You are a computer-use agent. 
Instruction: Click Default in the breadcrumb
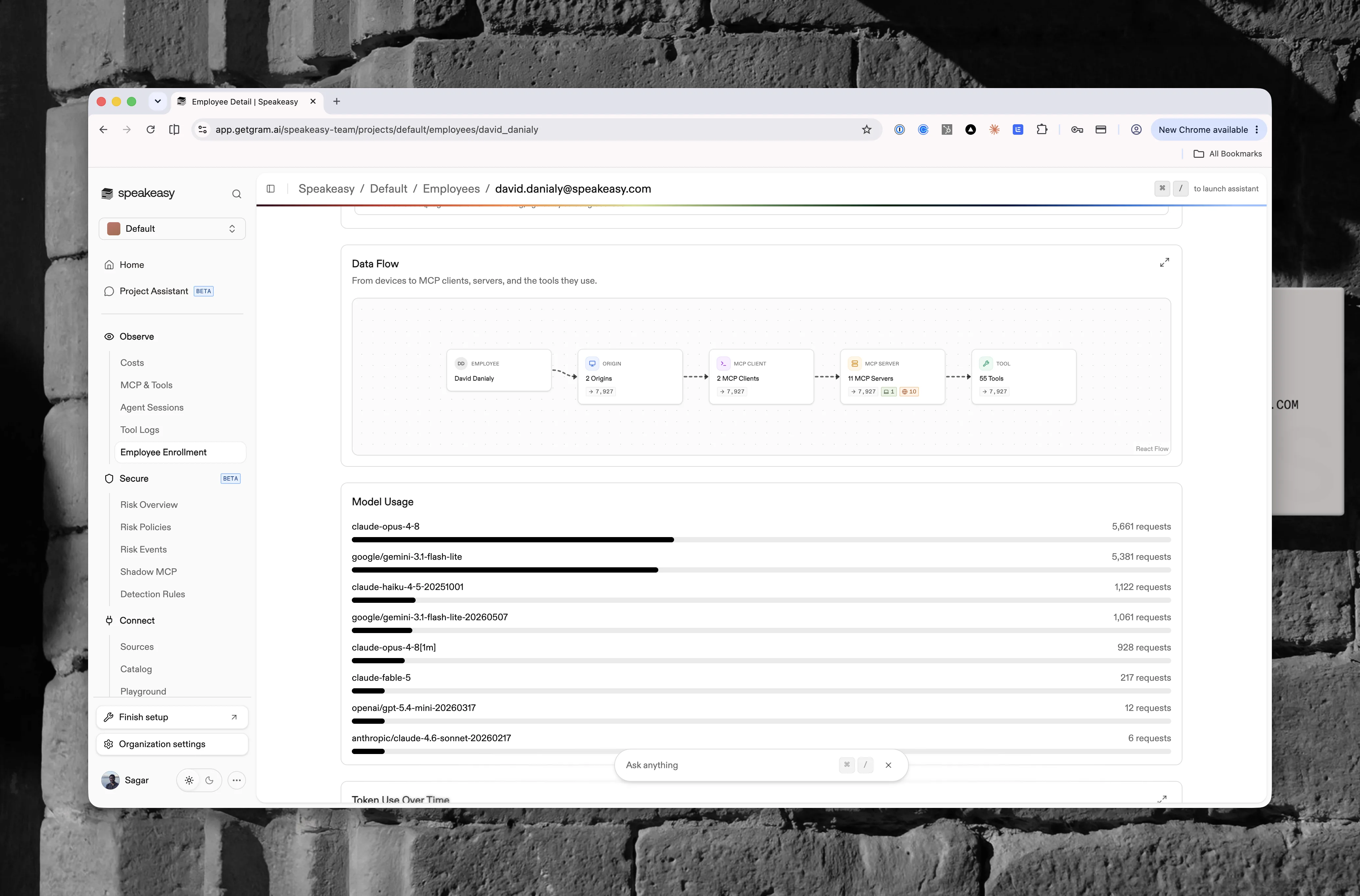[389, 189]
